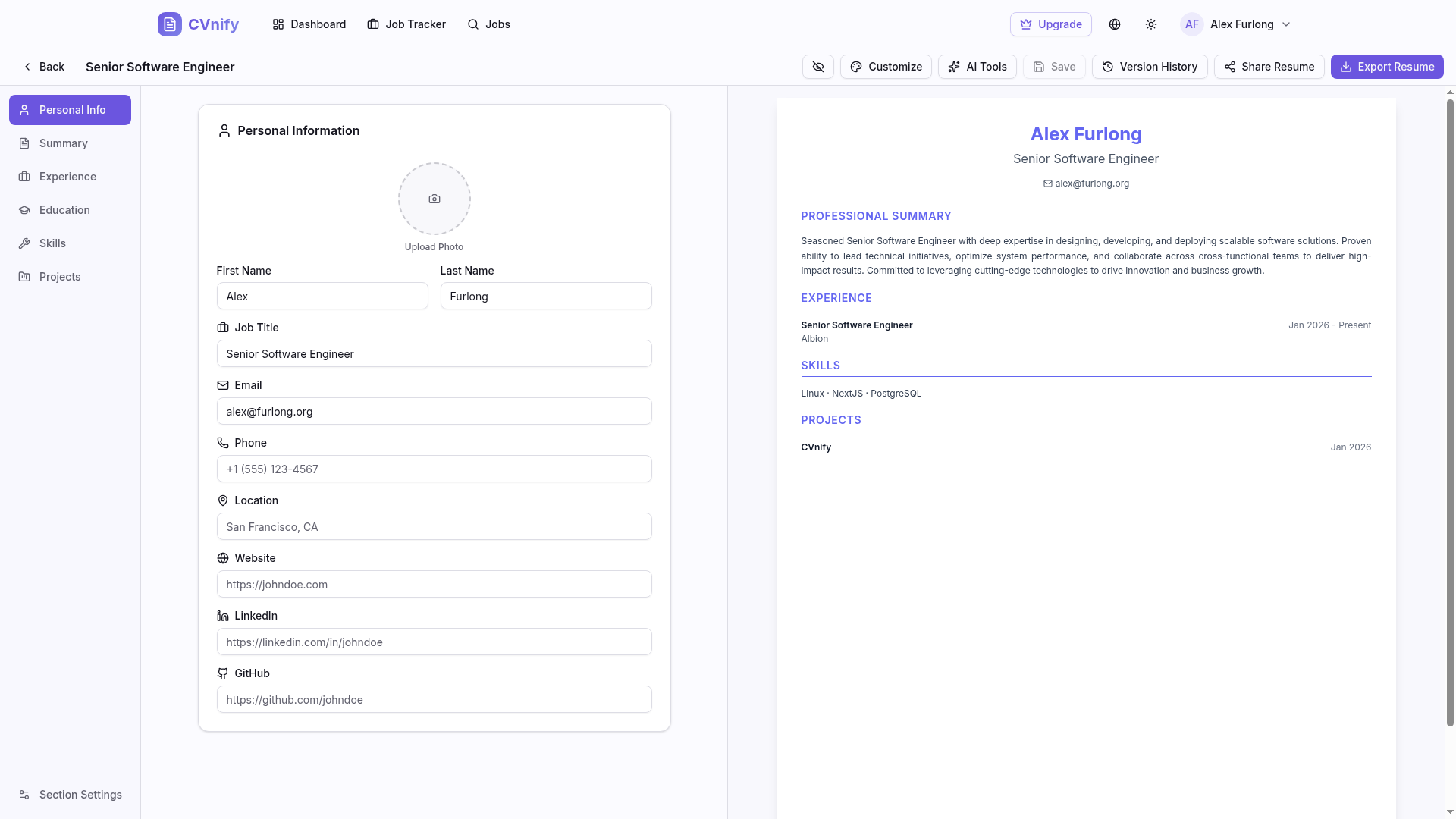1456x819 pixels.
Task: Select the Skills sidebar section
Action: tap(52, 243)
